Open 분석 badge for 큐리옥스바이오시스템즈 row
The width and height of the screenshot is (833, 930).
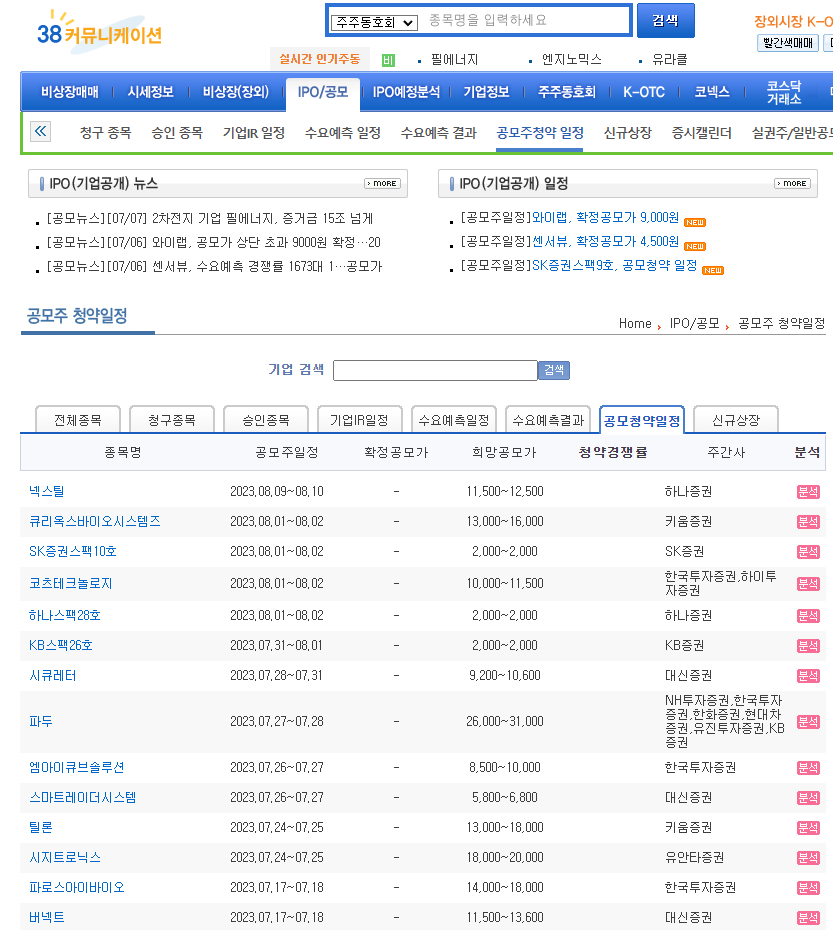[x=808, y=522]
